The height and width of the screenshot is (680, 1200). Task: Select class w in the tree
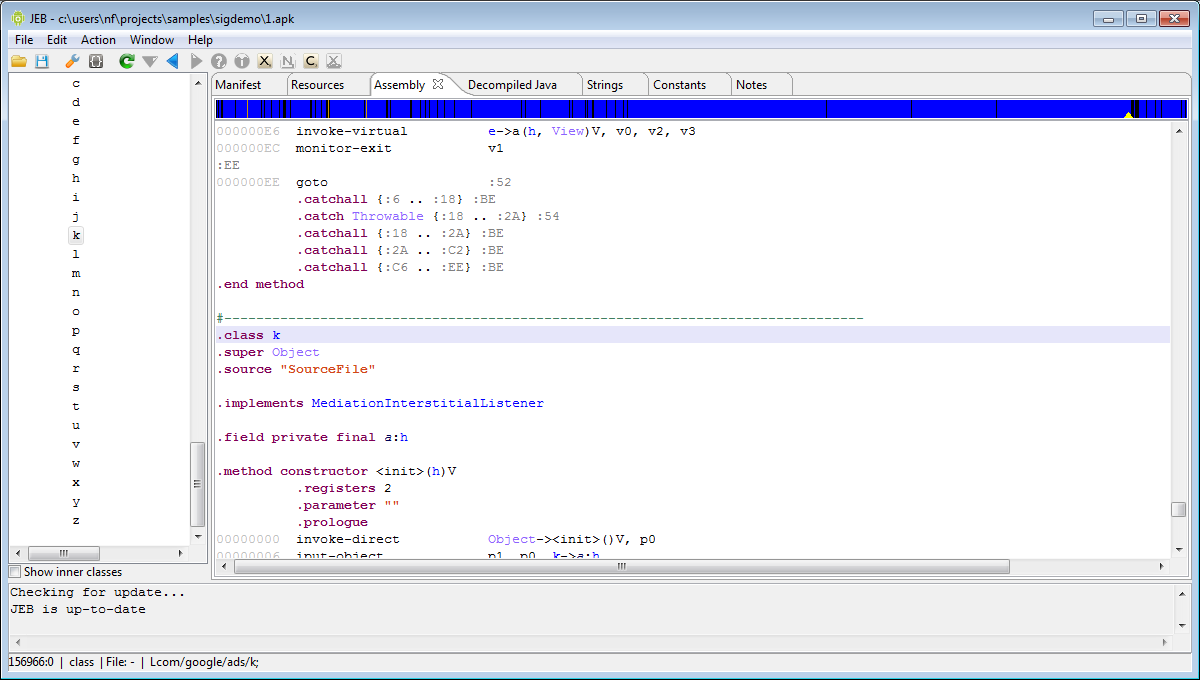coord(76,464)
